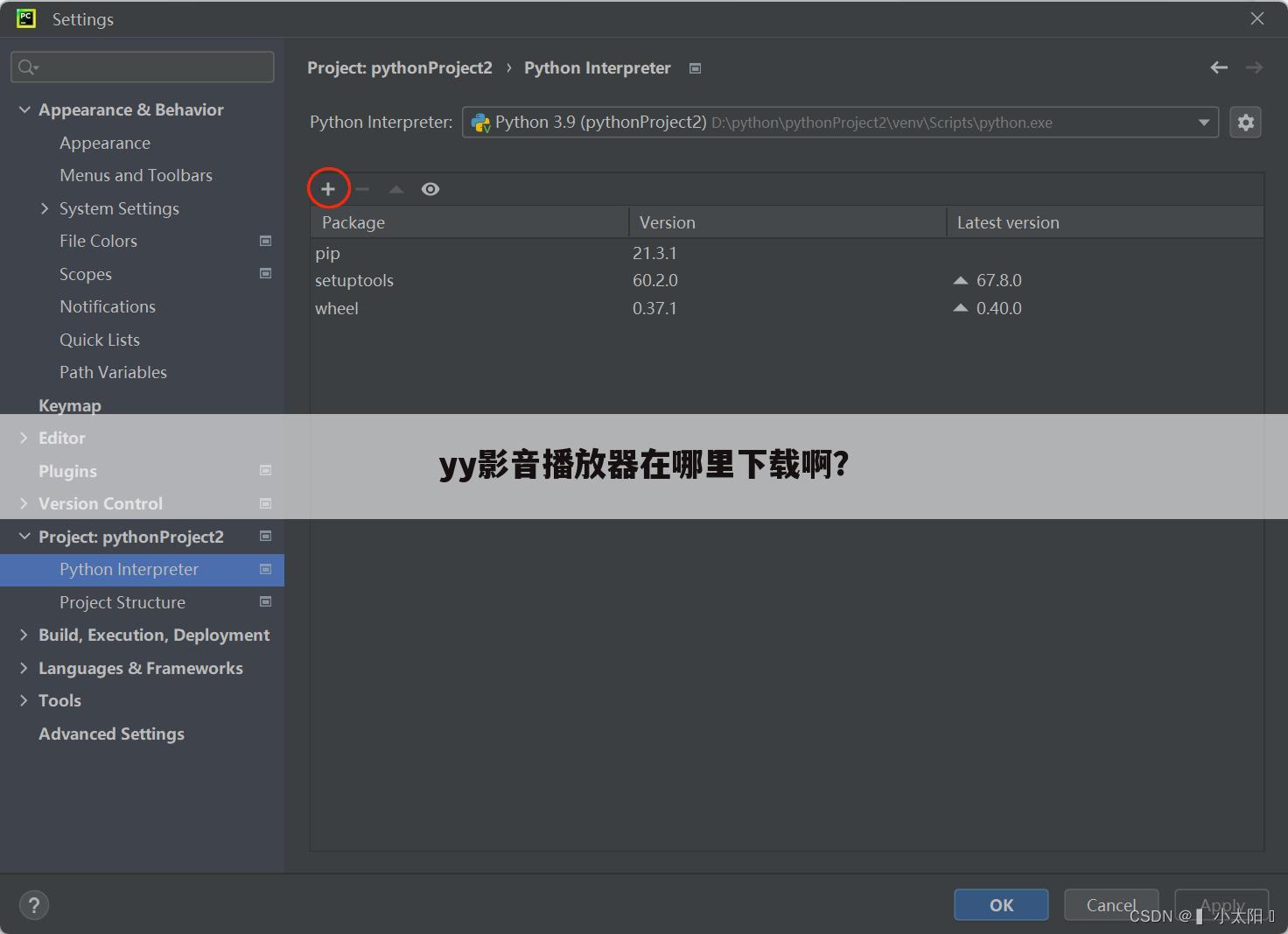Open Quick Lists settings
Viewport: 1288px width, 934px height.
pos(100,340)
